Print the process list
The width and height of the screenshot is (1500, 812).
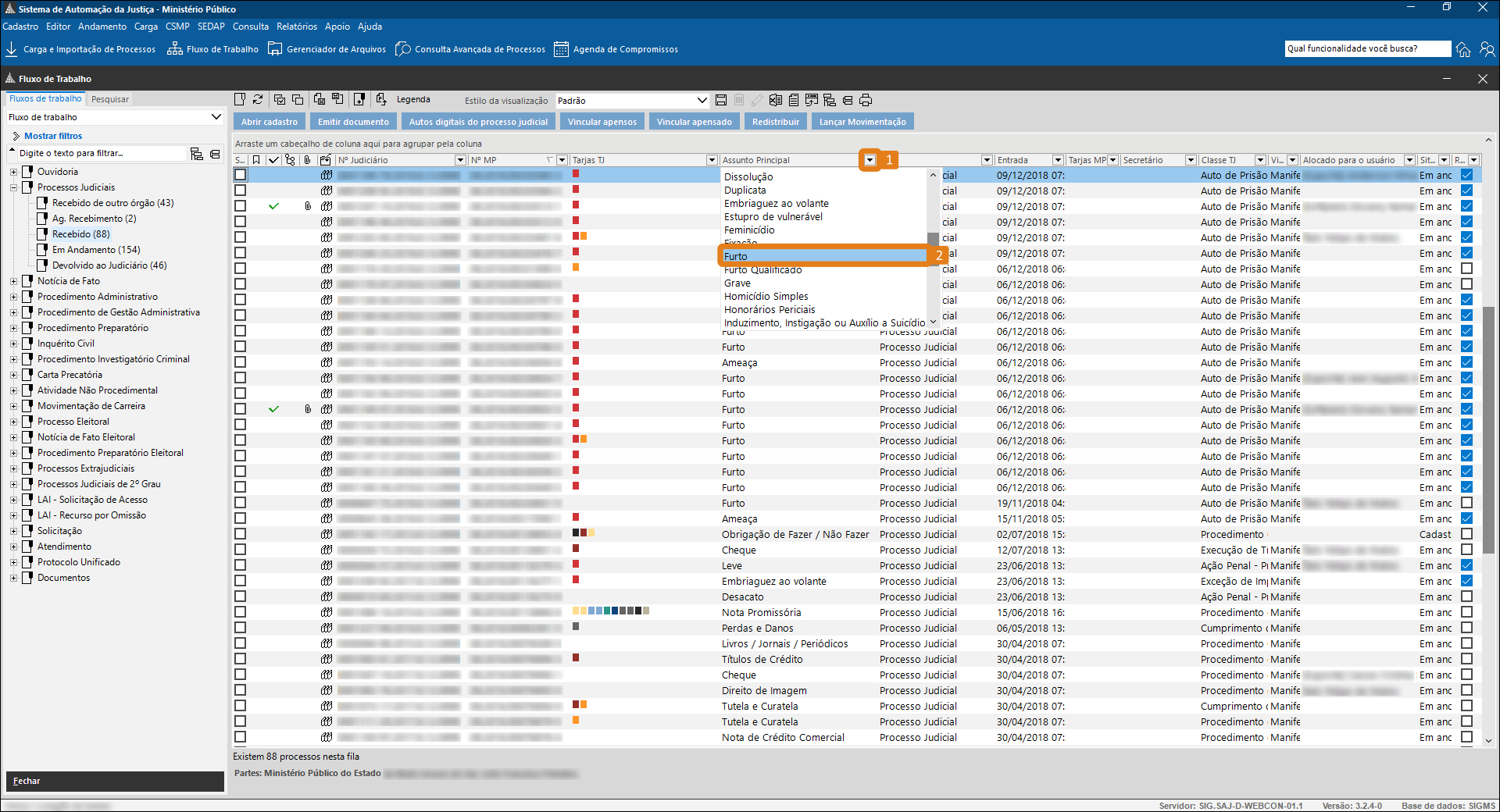tap(866, 100)
